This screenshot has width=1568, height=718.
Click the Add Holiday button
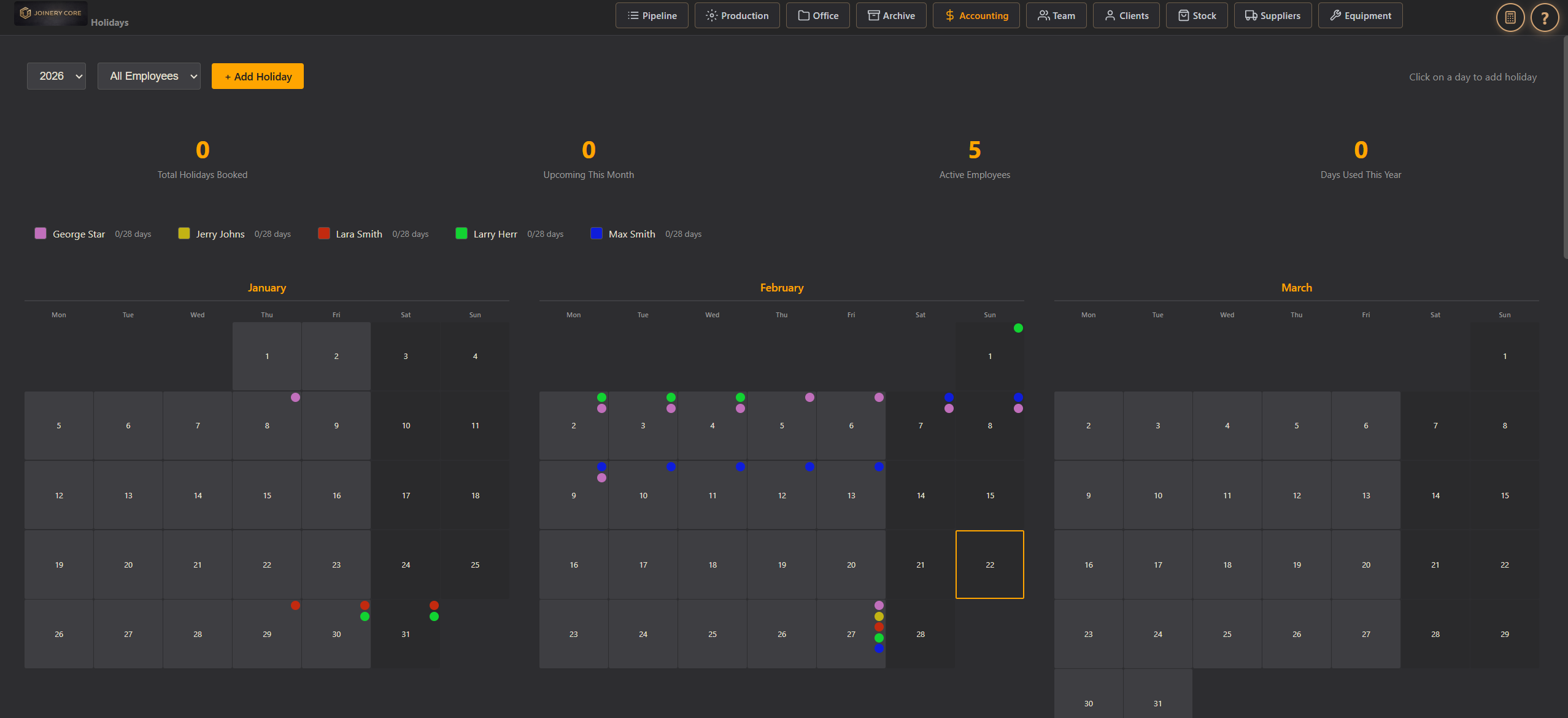point(258,76)
